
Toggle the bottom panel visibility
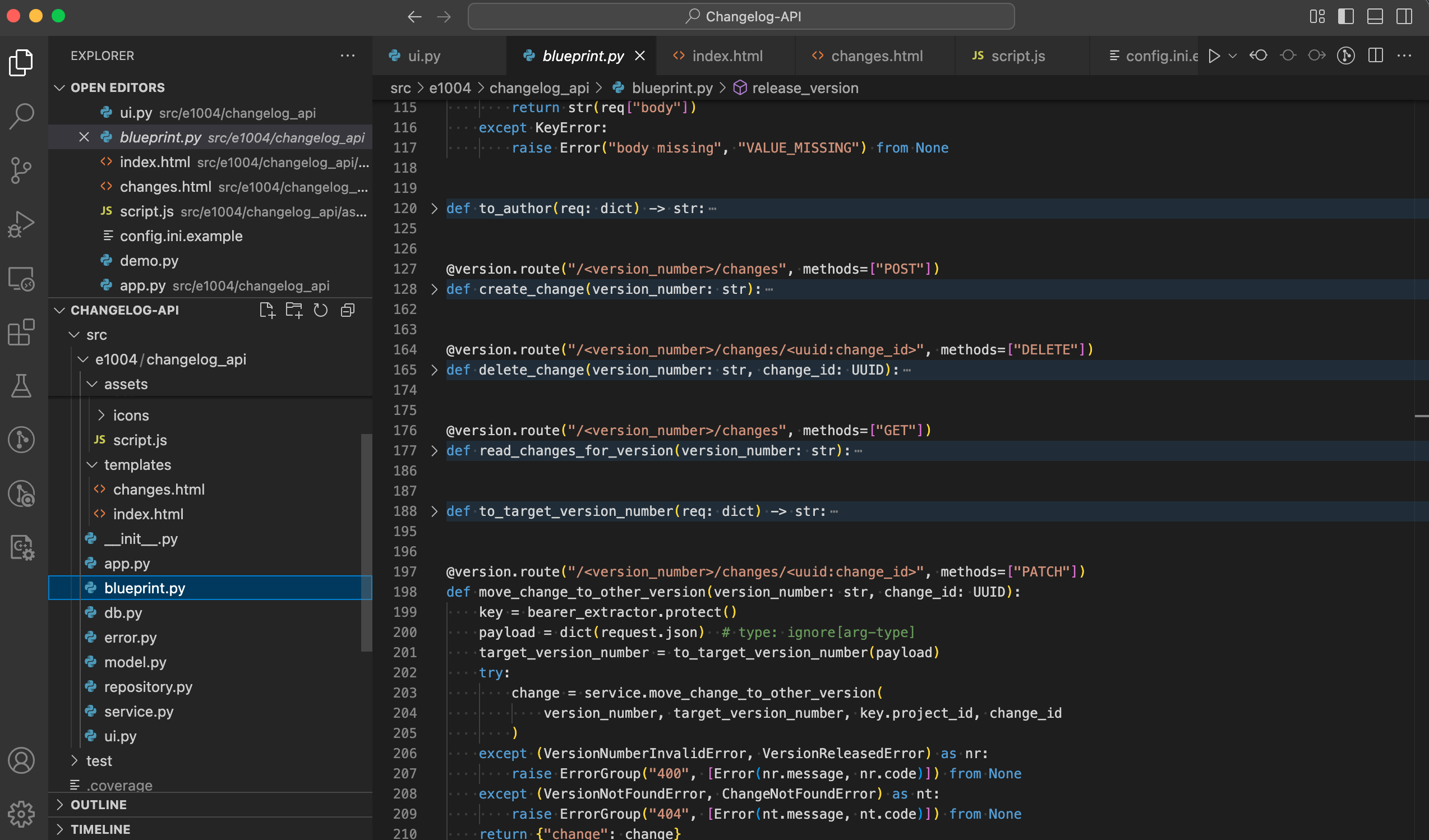[1375, 16]
